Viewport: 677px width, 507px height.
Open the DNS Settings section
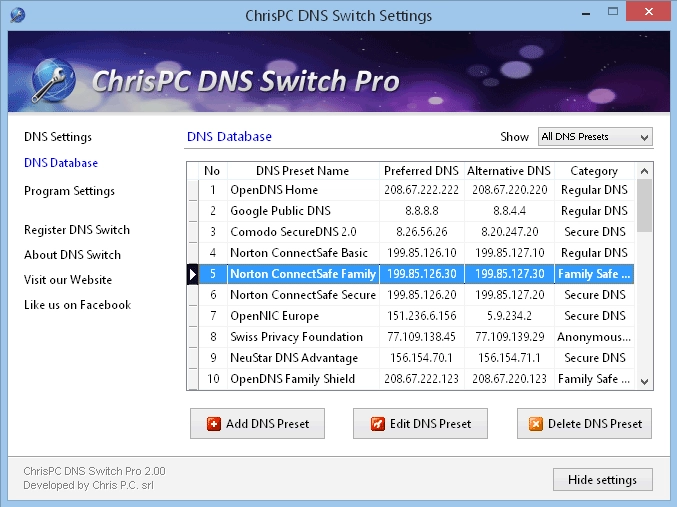tap(58, 137)
